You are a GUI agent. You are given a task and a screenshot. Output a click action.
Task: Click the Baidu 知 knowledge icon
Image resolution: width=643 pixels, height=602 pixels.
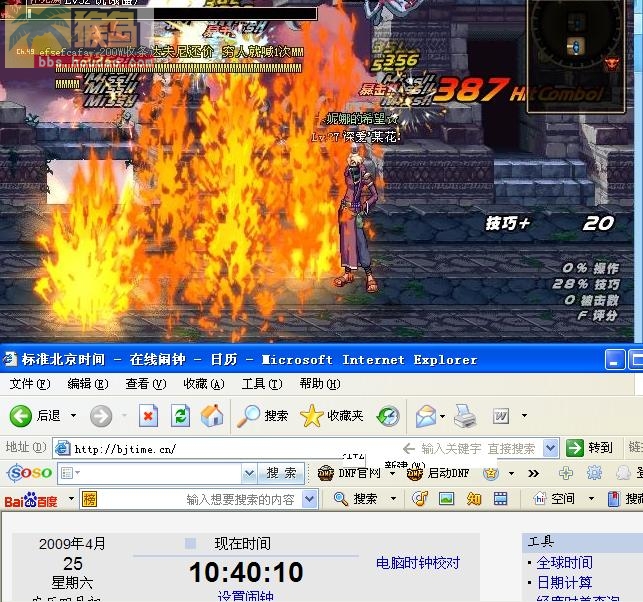pyautogui.click(x=474, y=499)
